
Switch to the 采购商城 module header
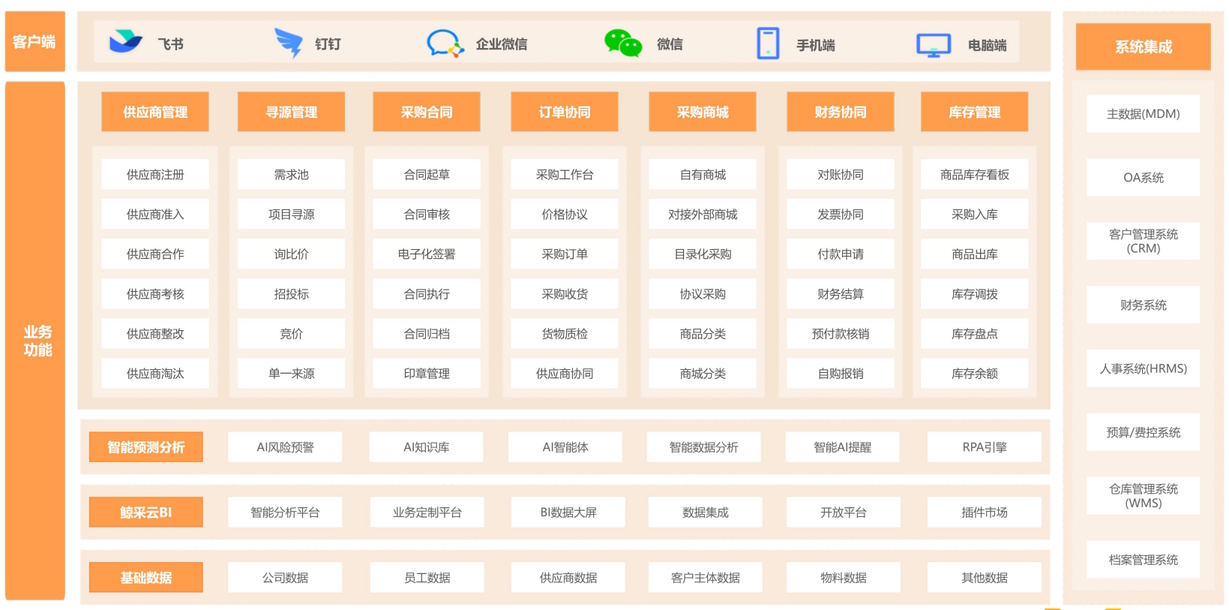click(x=702, y=112)
